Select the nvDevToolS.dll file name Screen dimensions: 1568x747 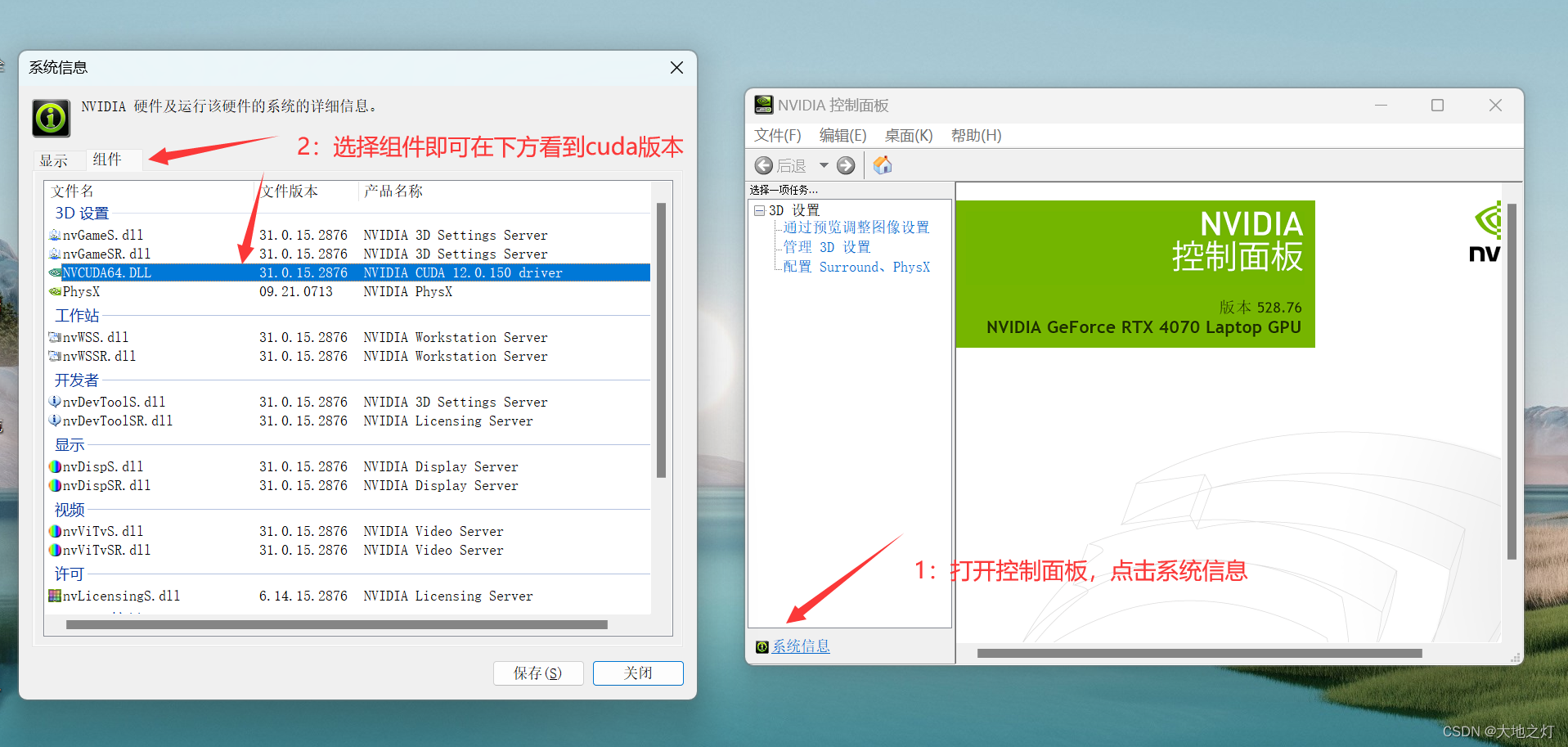(x=114, y=402)
